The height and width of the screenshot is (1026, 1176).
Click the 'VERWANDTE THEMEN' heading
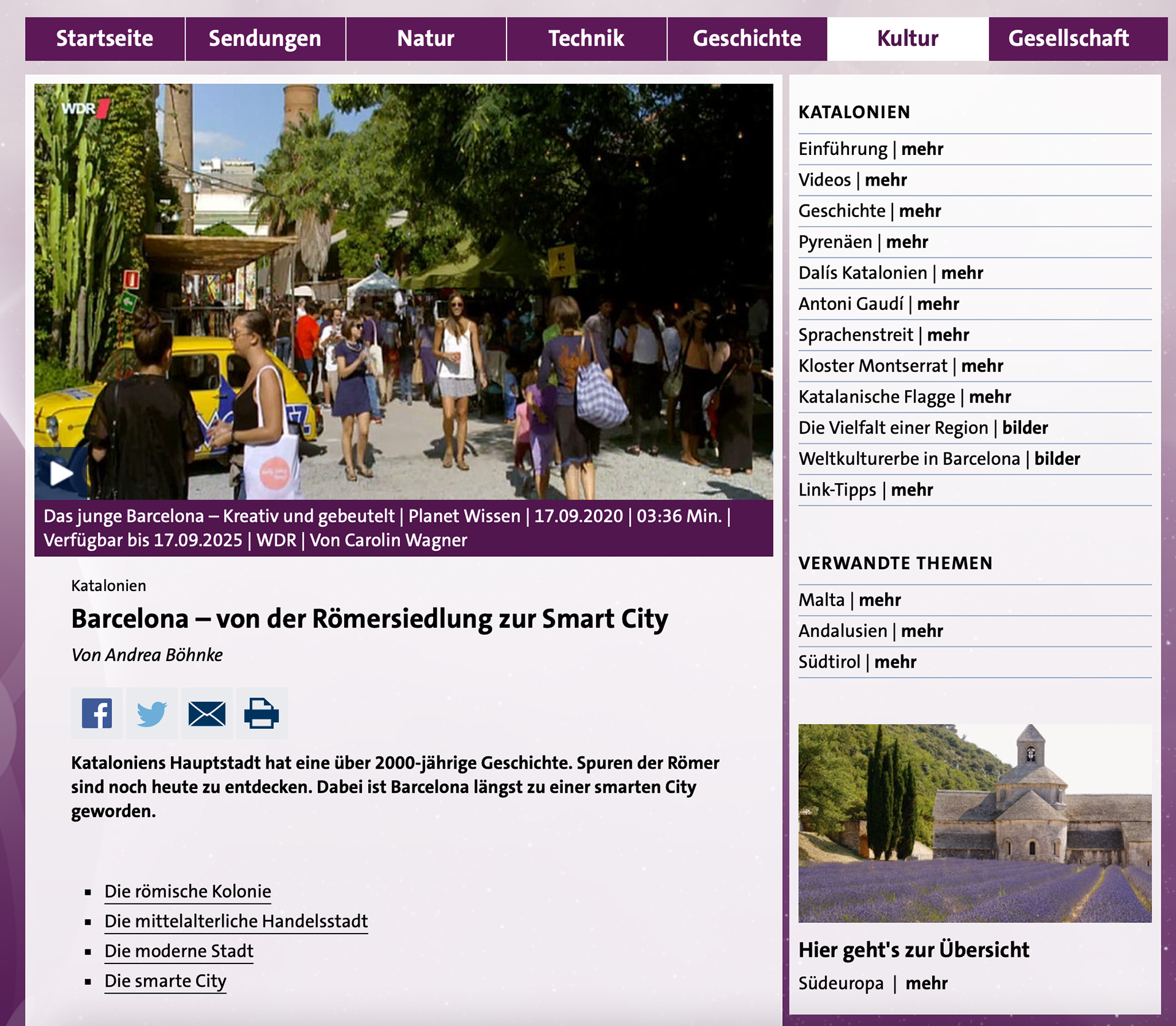pos(895,563)
